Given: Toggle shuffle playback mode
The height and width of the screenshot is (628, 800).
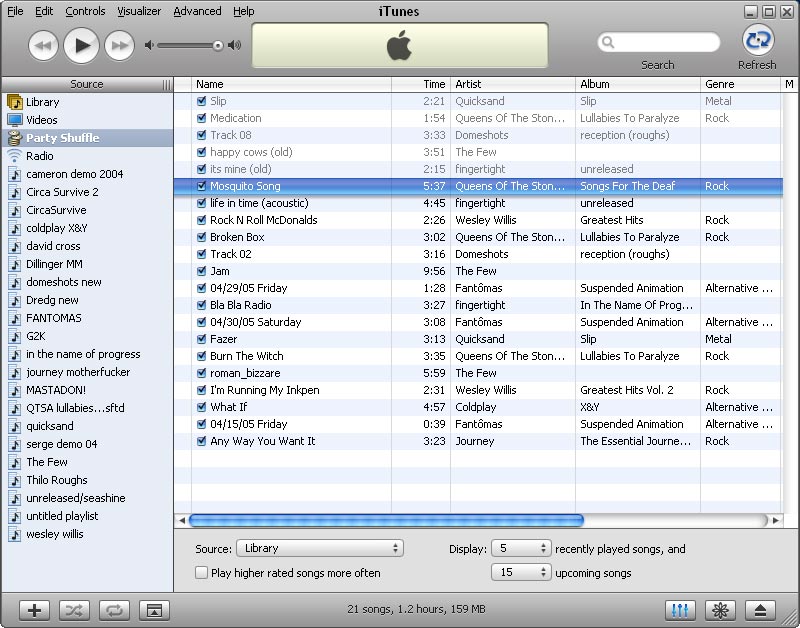Looking at the screenshot, I should coord(74,610).
